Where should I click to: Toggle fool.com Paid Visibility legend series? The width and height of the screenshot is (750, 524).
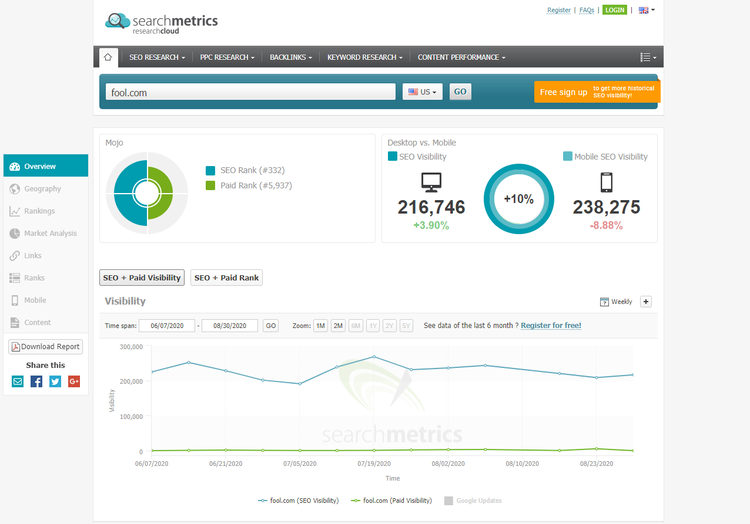(x=391, y=501)
